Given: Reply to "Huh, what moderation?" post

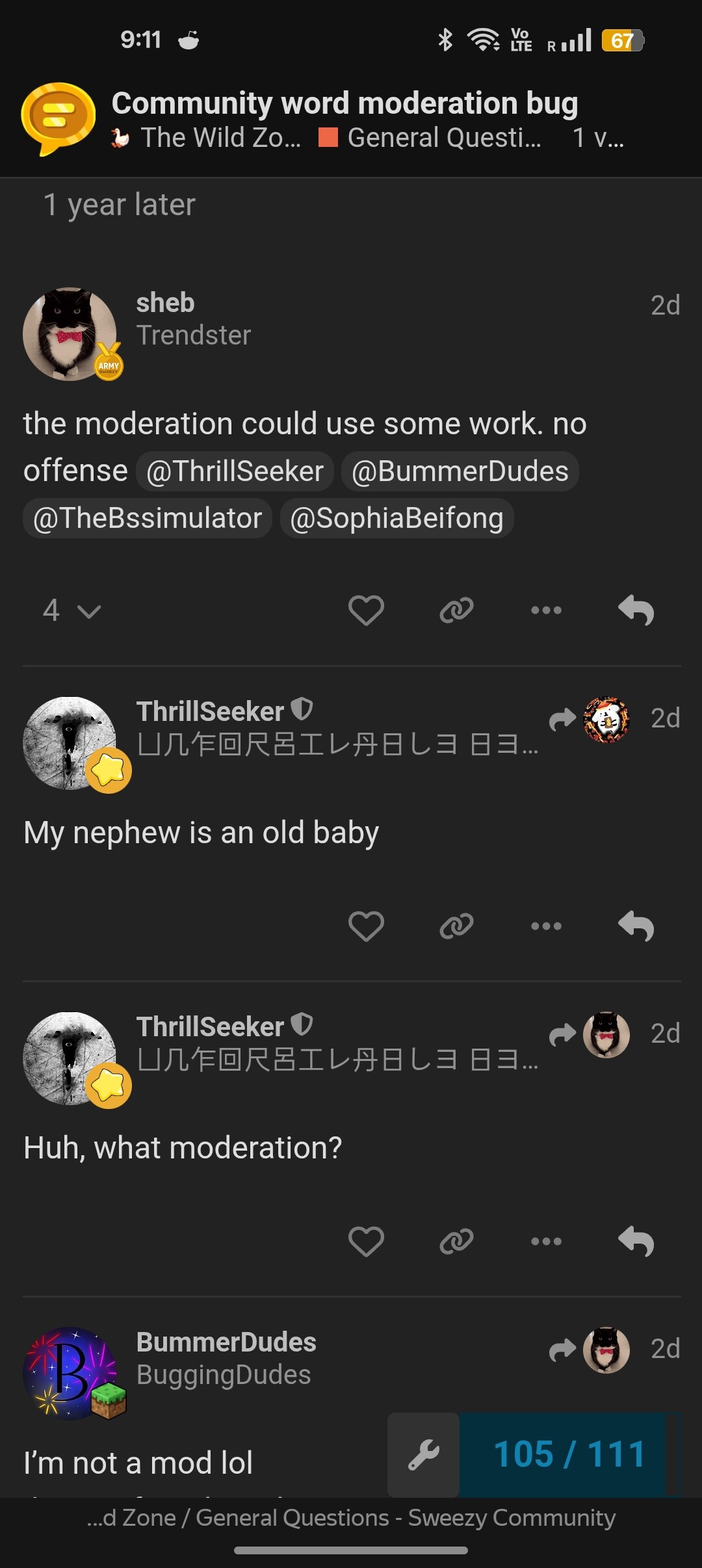Looking at the screenshot, I should pyautogui.click(x=636, y=1241).
